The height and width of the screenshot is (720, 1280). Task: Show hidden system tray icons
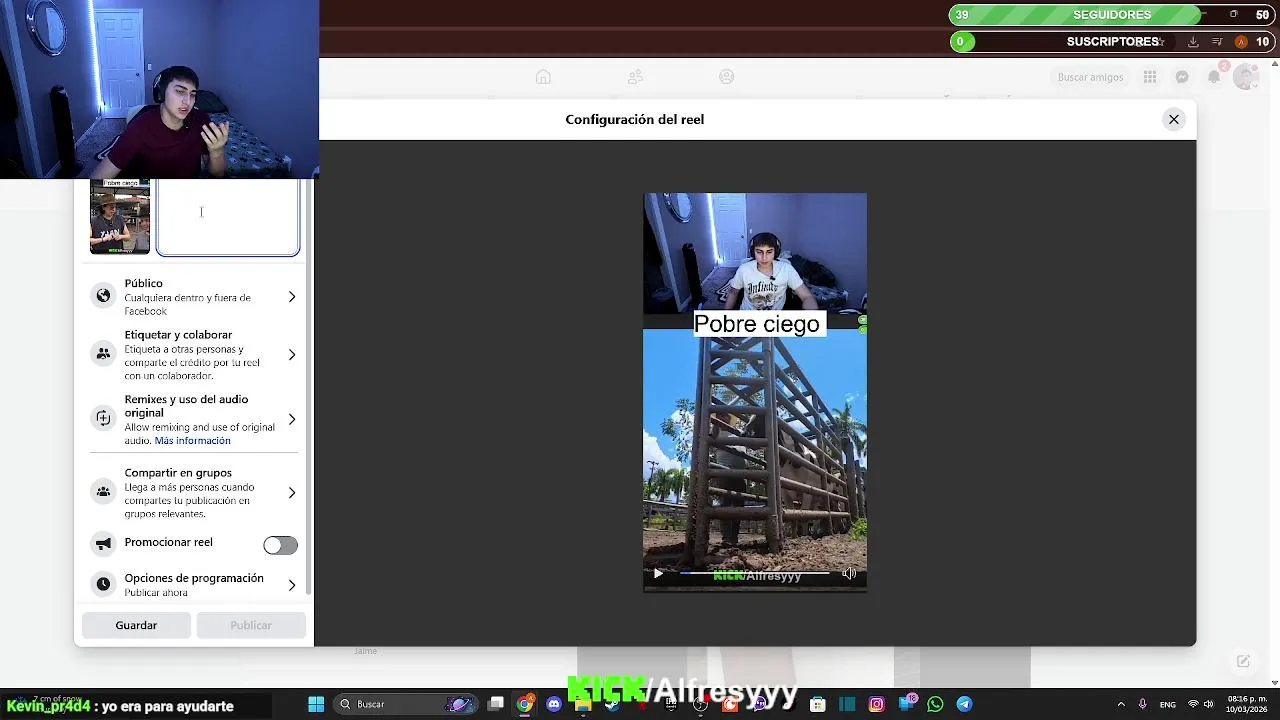(1121, 704)
